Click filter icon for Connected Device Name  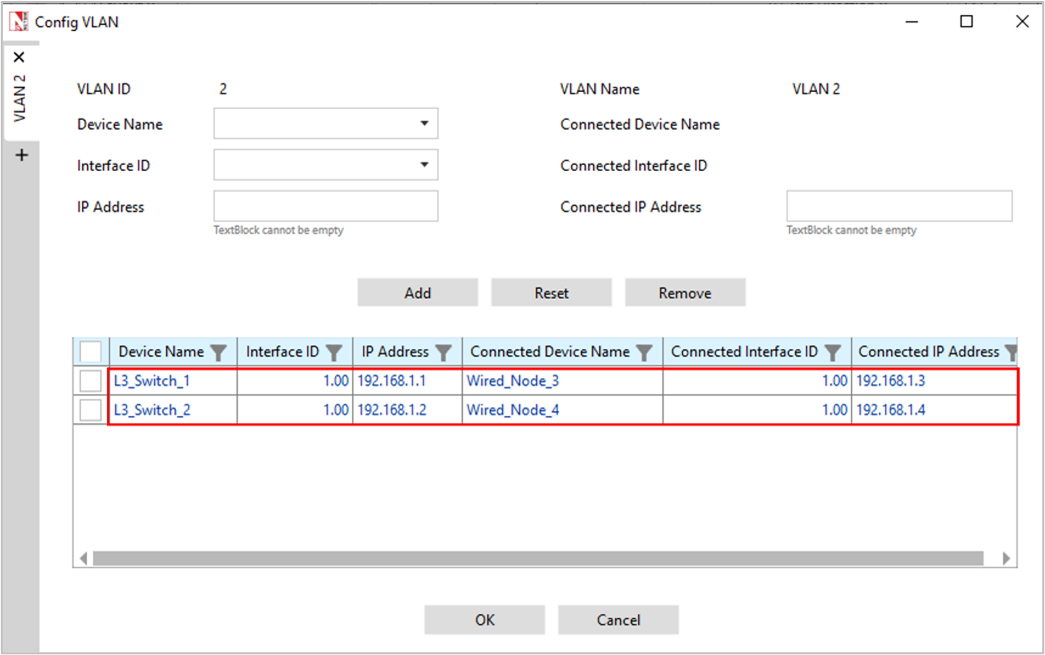[x=645, y=352]
